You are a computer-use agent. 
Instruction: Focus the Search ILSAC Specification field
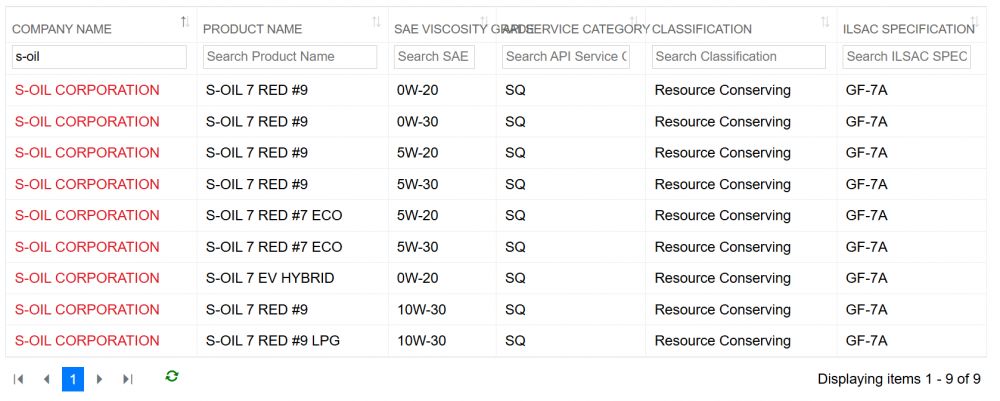pos(906,57)
